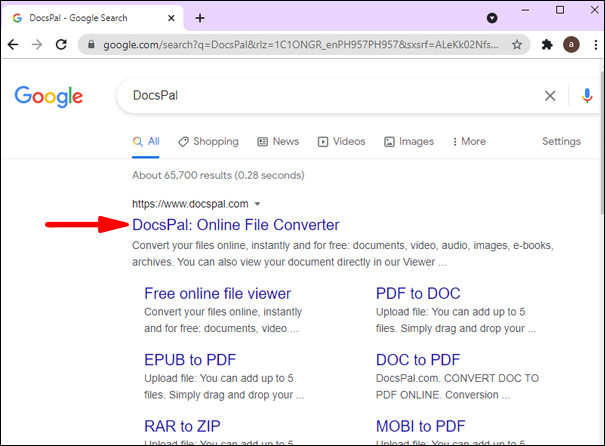Start voice search with the microphone

[587, 96]
